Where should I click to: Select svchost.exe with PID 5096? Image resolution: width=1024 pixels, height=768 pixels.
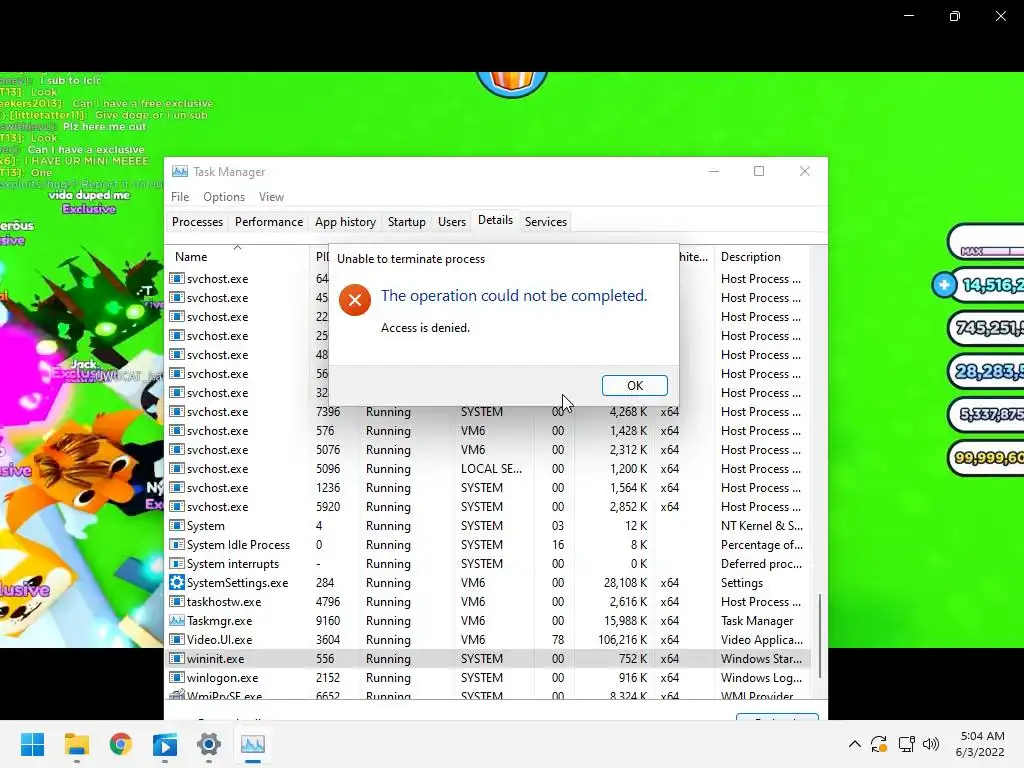[x=488, y=469]
